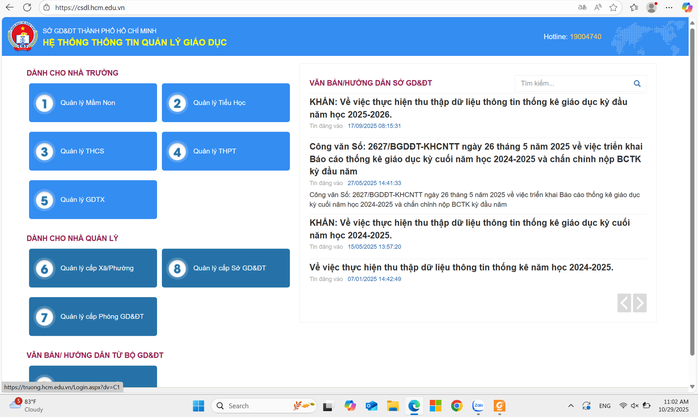Image resolution: width=698 pixels, height=417 pixels.
Task: Go to next news page arrow
Action: (640, 302)
